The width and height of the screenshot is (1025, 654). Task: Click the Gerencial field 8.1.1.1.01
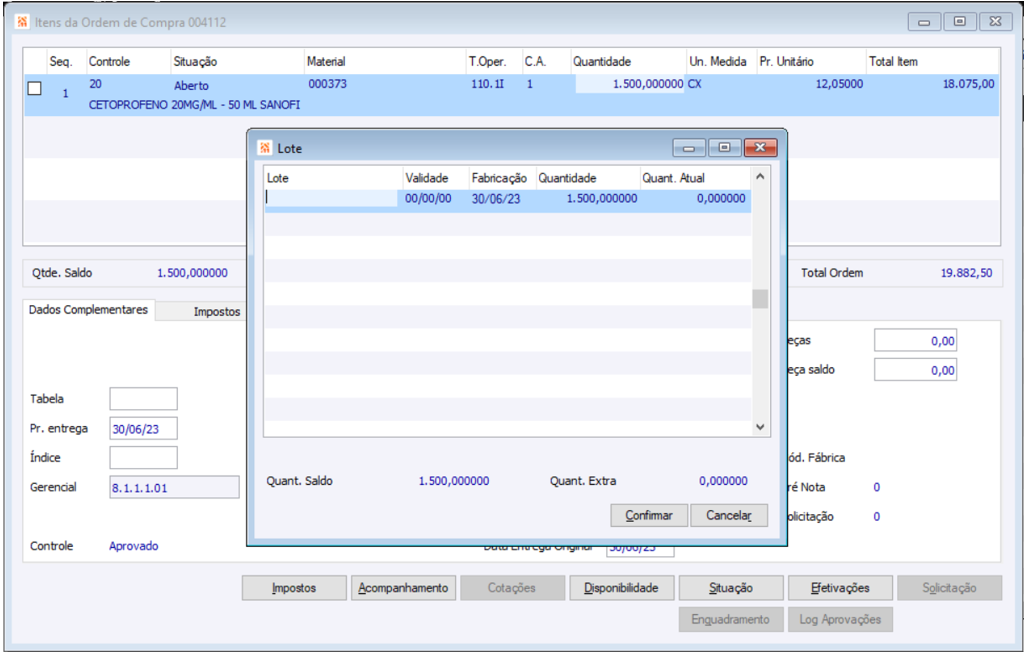[175, 487]
